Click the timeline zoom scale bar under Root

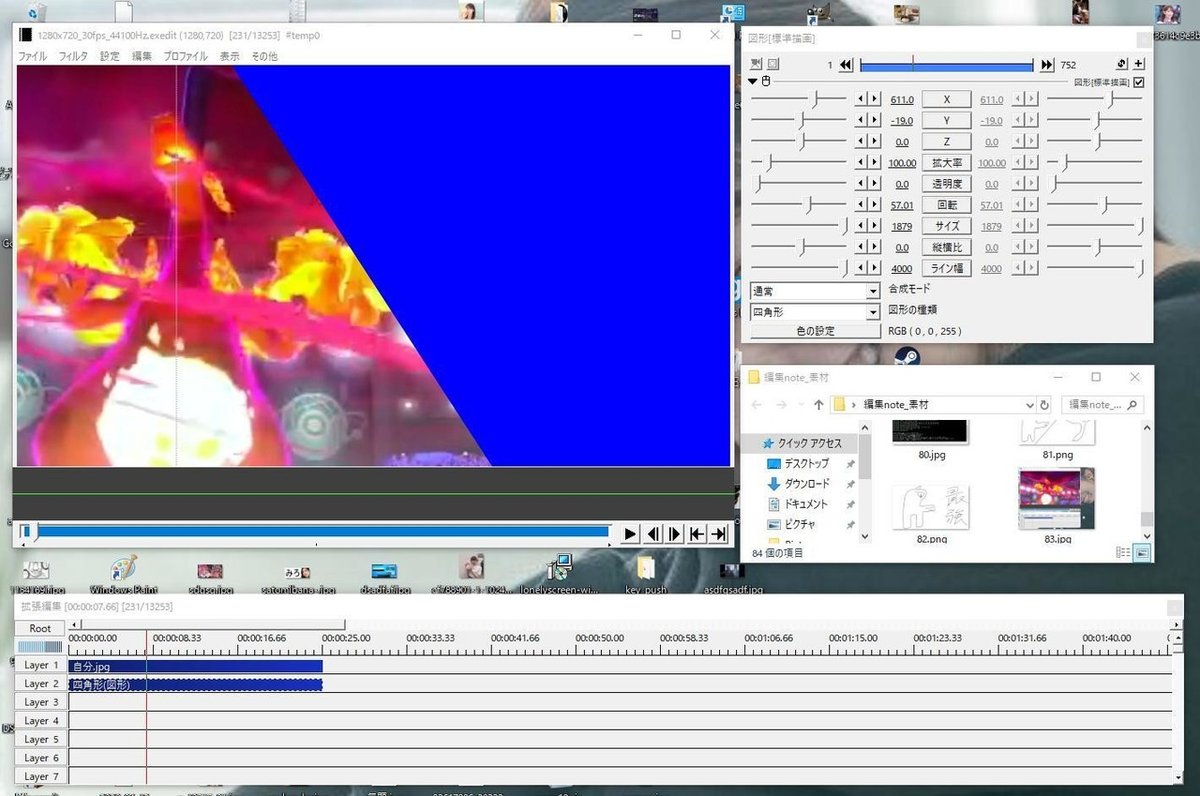point(40,647)
